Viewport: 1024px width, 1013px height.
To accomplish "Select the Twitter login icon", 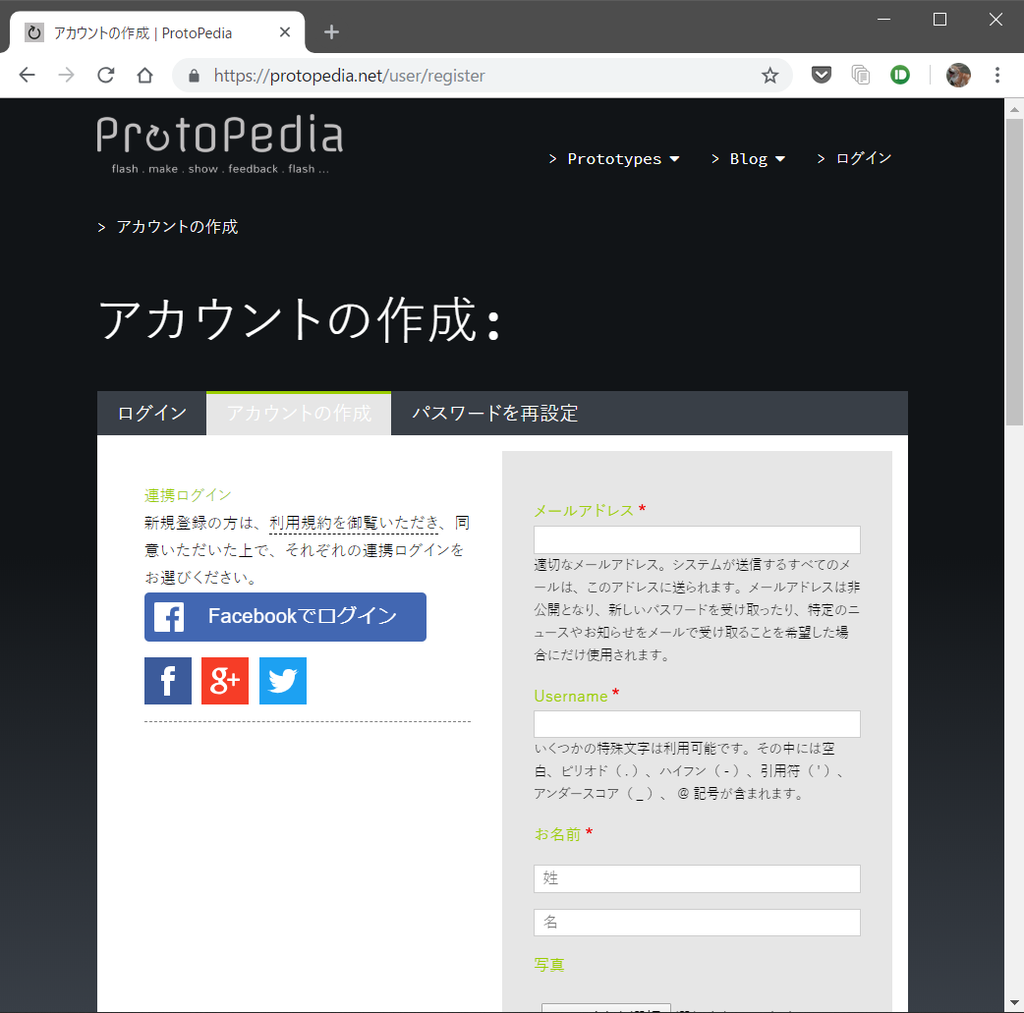I will (282, 681).
